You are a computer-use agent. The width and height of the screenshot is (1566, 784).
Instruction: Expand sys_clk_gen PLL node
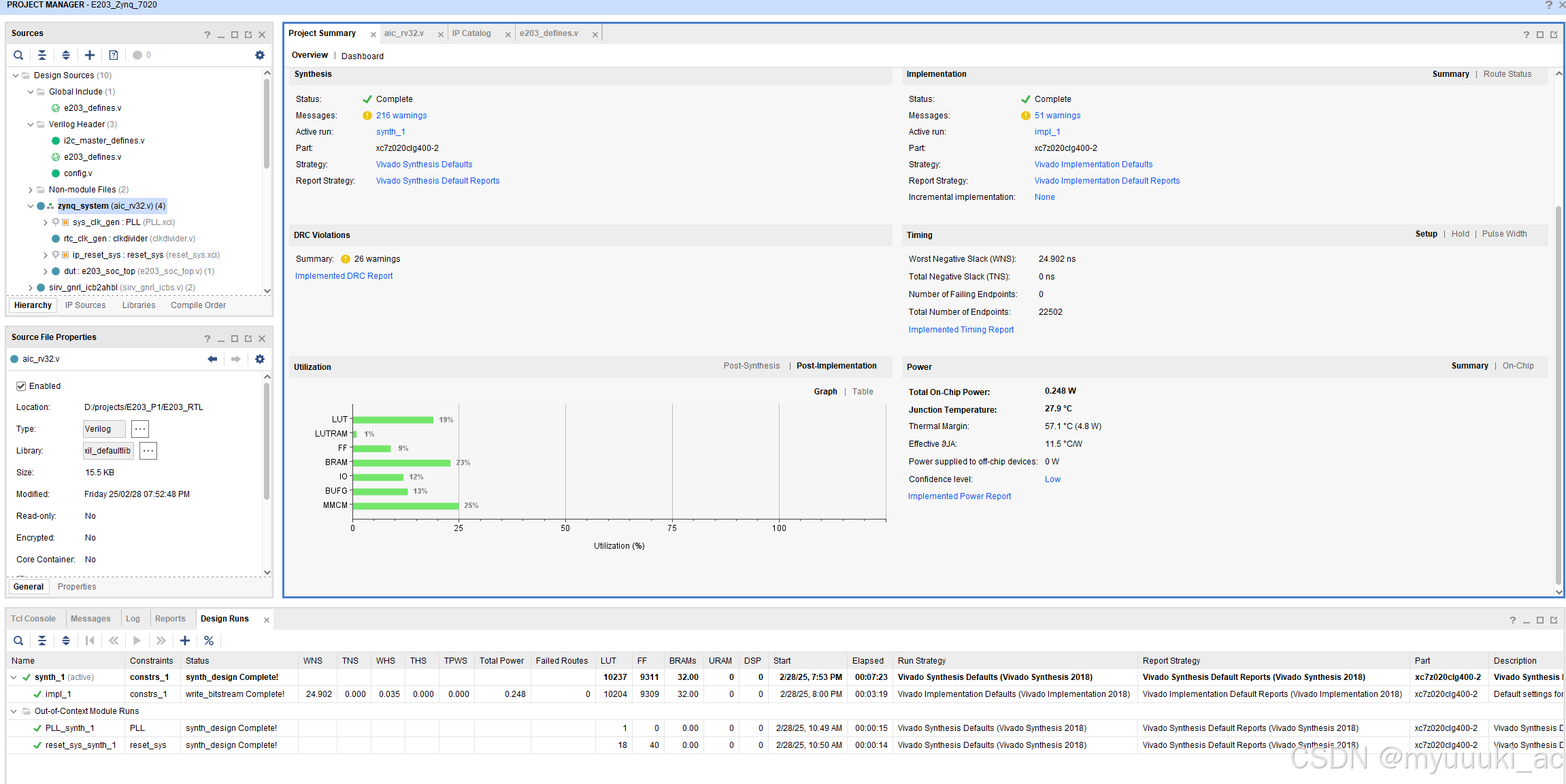(x=46, y=222)
